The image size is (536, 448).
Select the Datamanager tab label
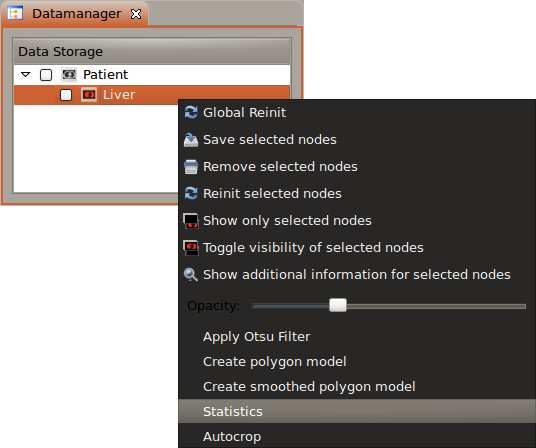coord(77,14)
